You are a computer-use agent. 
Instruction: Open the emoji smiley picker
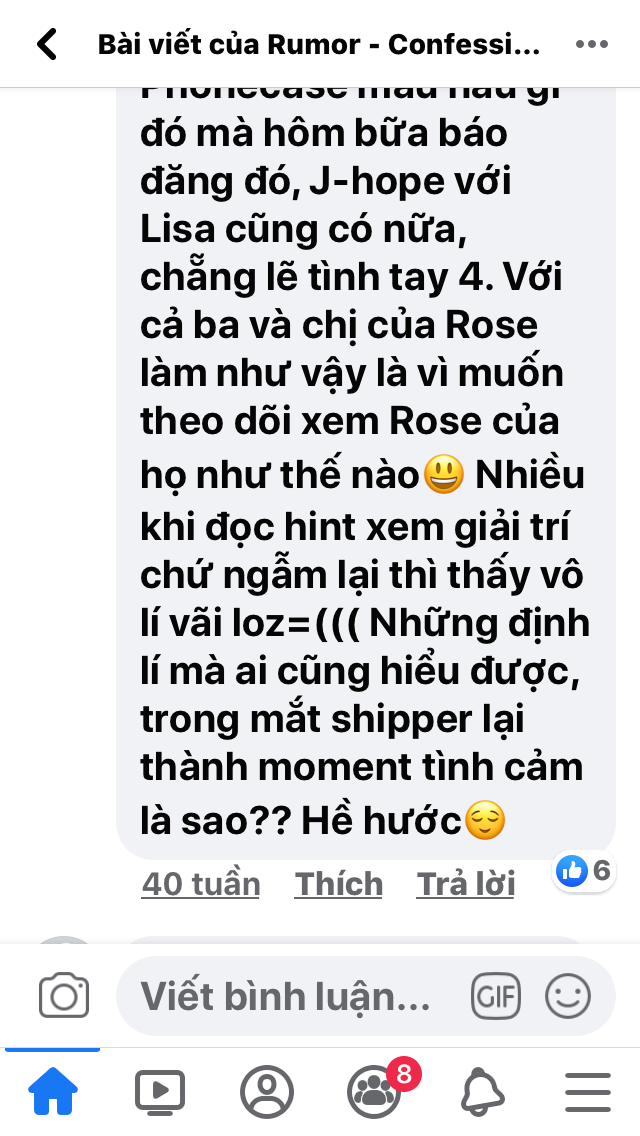[568, 996]
